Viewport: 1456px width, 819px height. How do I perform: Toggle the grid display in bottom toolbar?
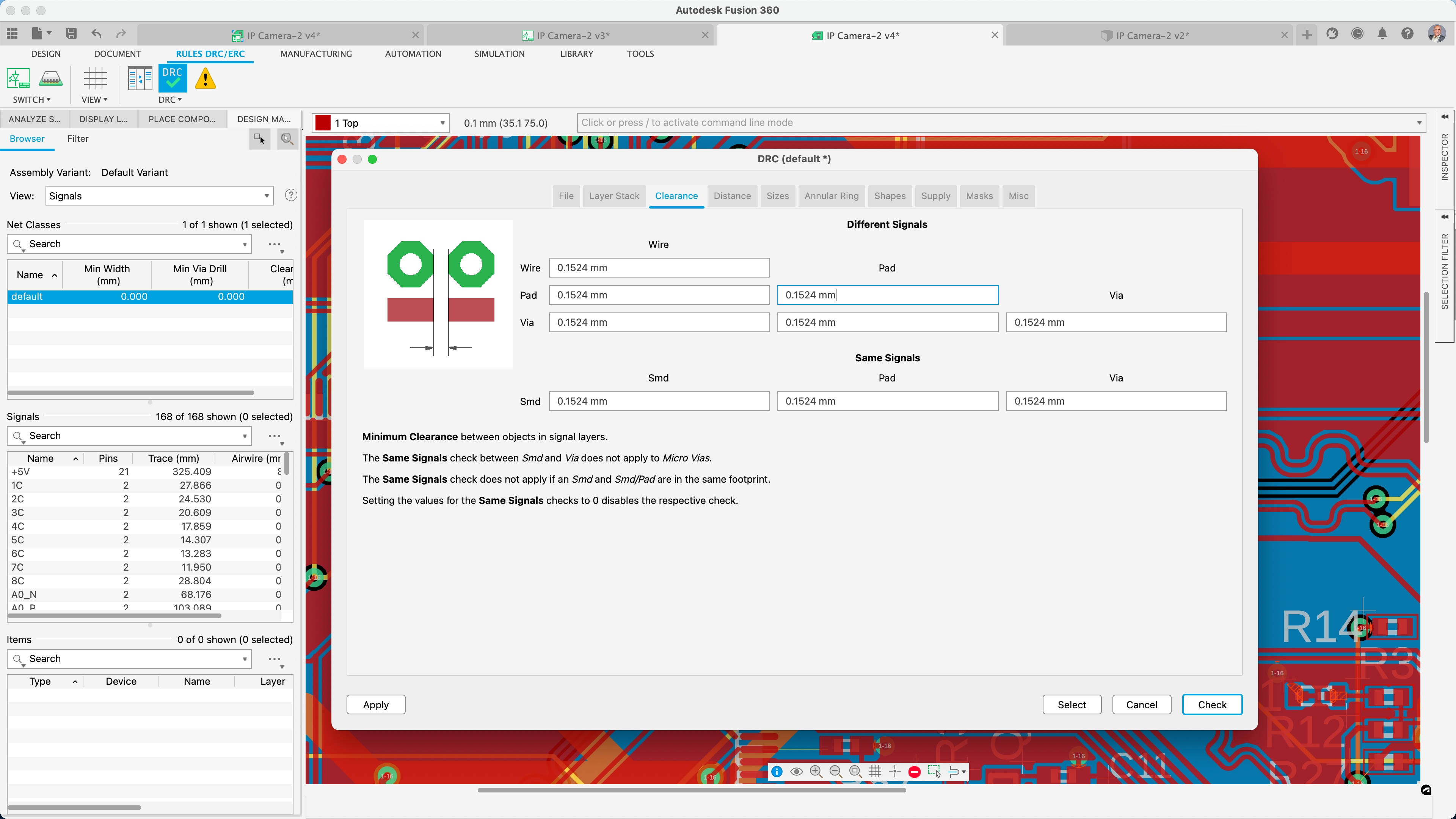875,772
